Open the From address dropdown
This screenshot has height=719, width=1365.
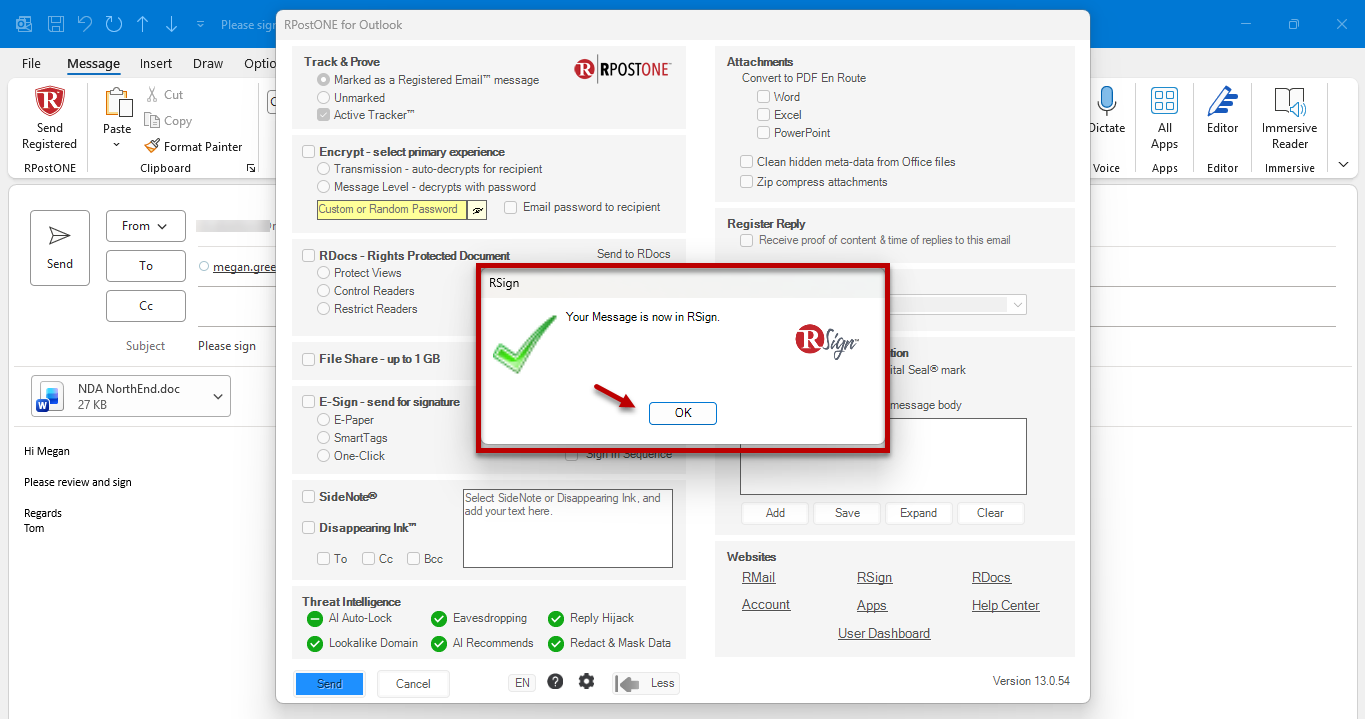pos(146,226)
